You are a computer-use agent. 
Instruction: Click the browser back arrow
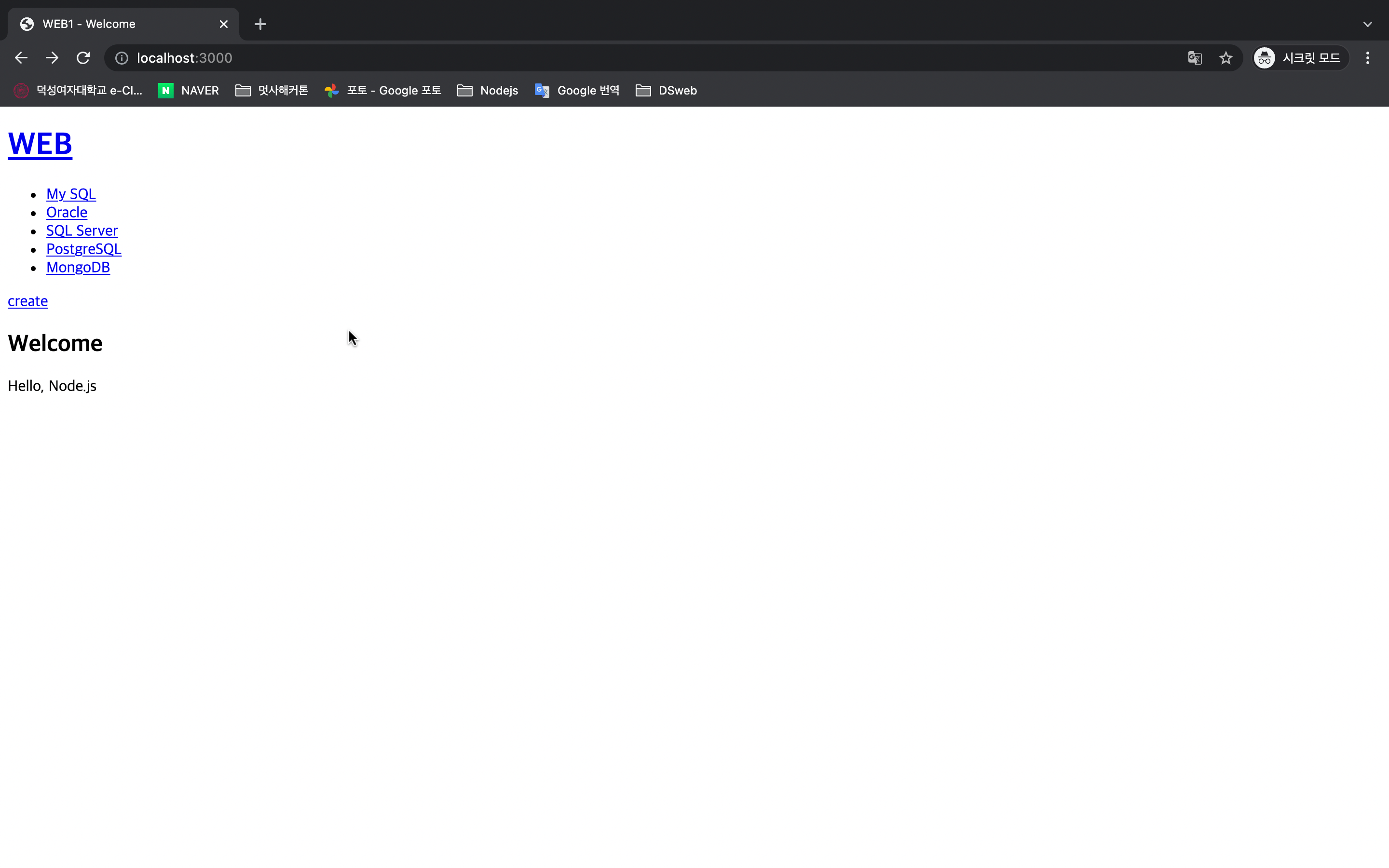pos(21,58)
